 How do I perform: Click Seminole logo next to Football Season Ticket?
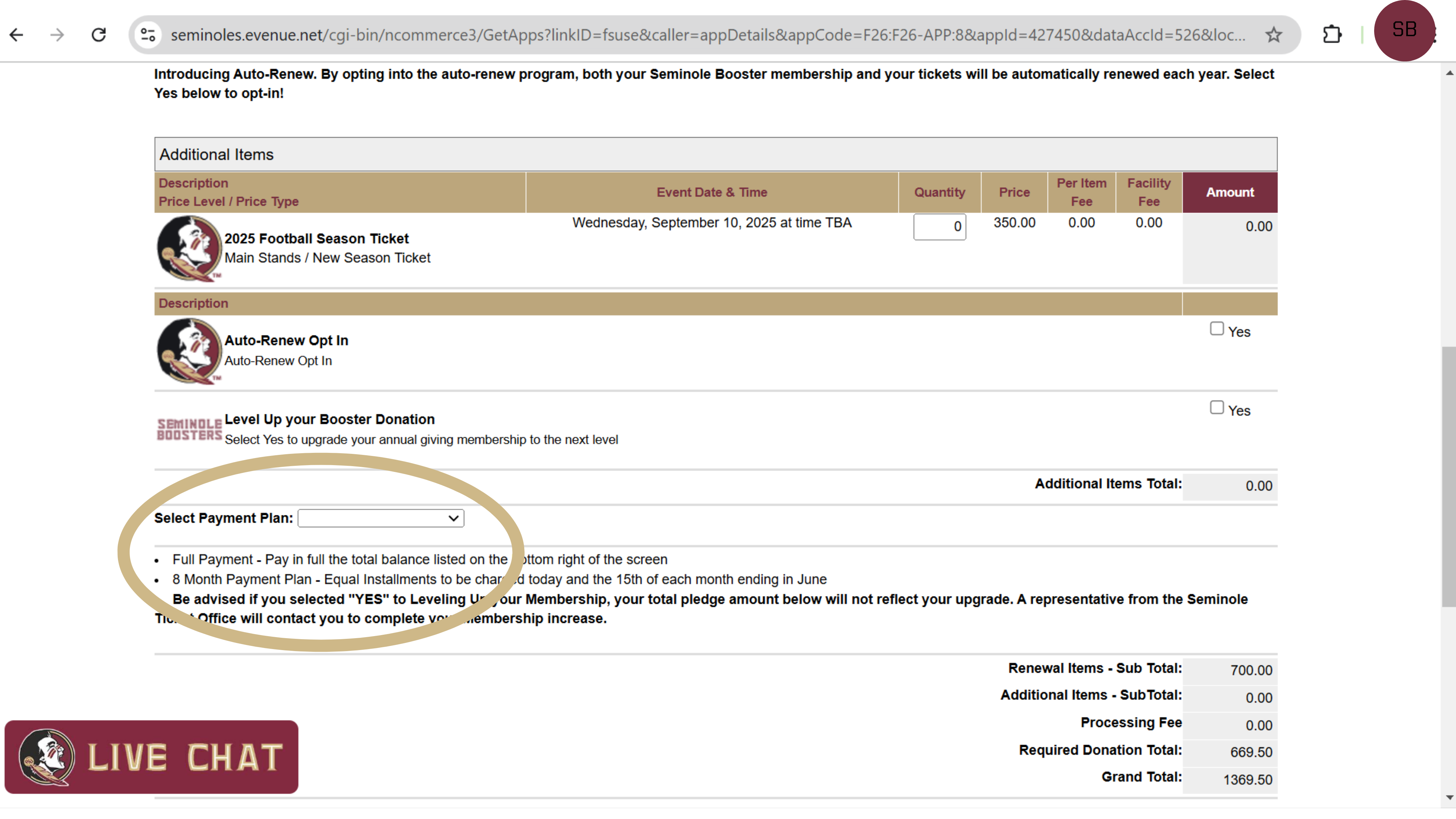pyautogui.click(x=189, y=248)
